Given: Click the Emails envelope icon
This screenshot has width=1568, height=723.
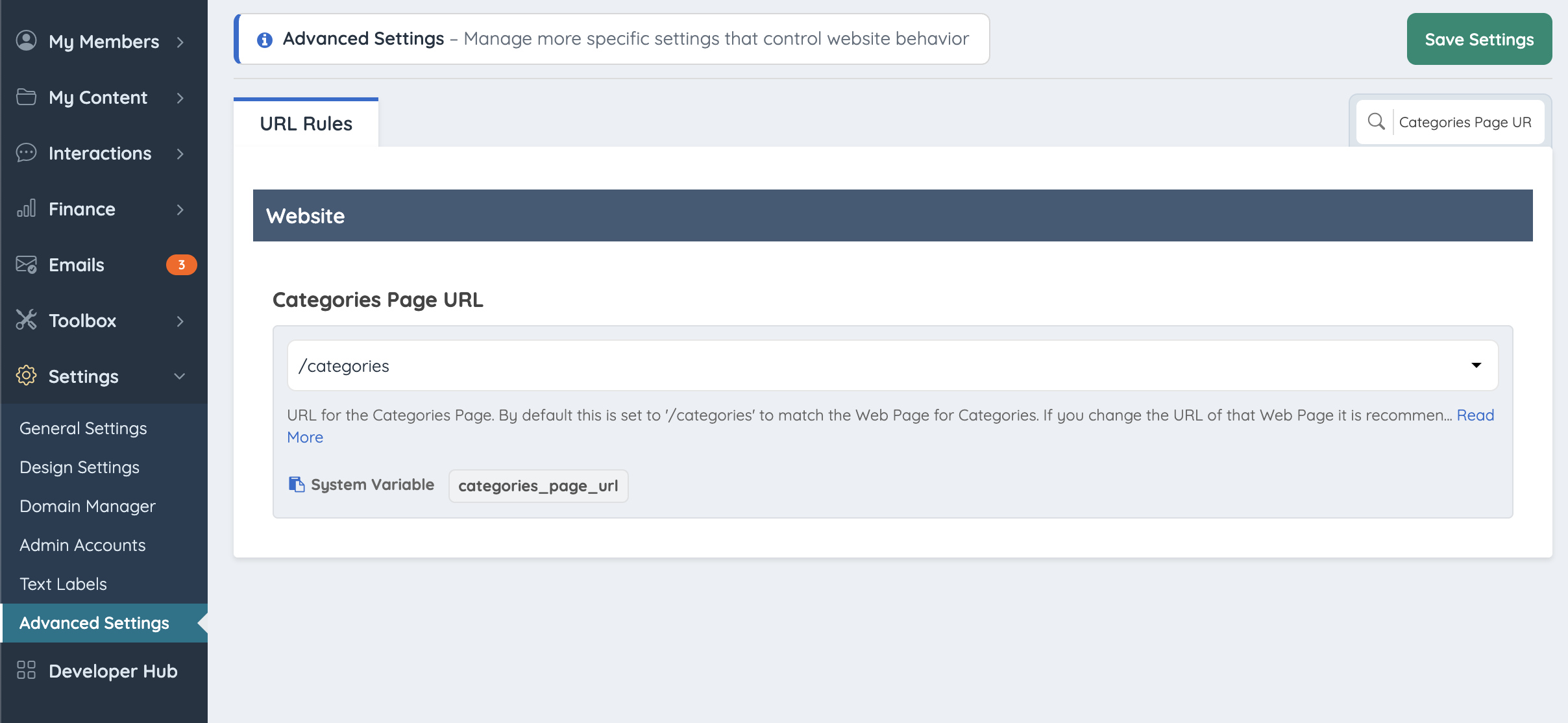Looking at the screenshot, I should tap(26, 264).
